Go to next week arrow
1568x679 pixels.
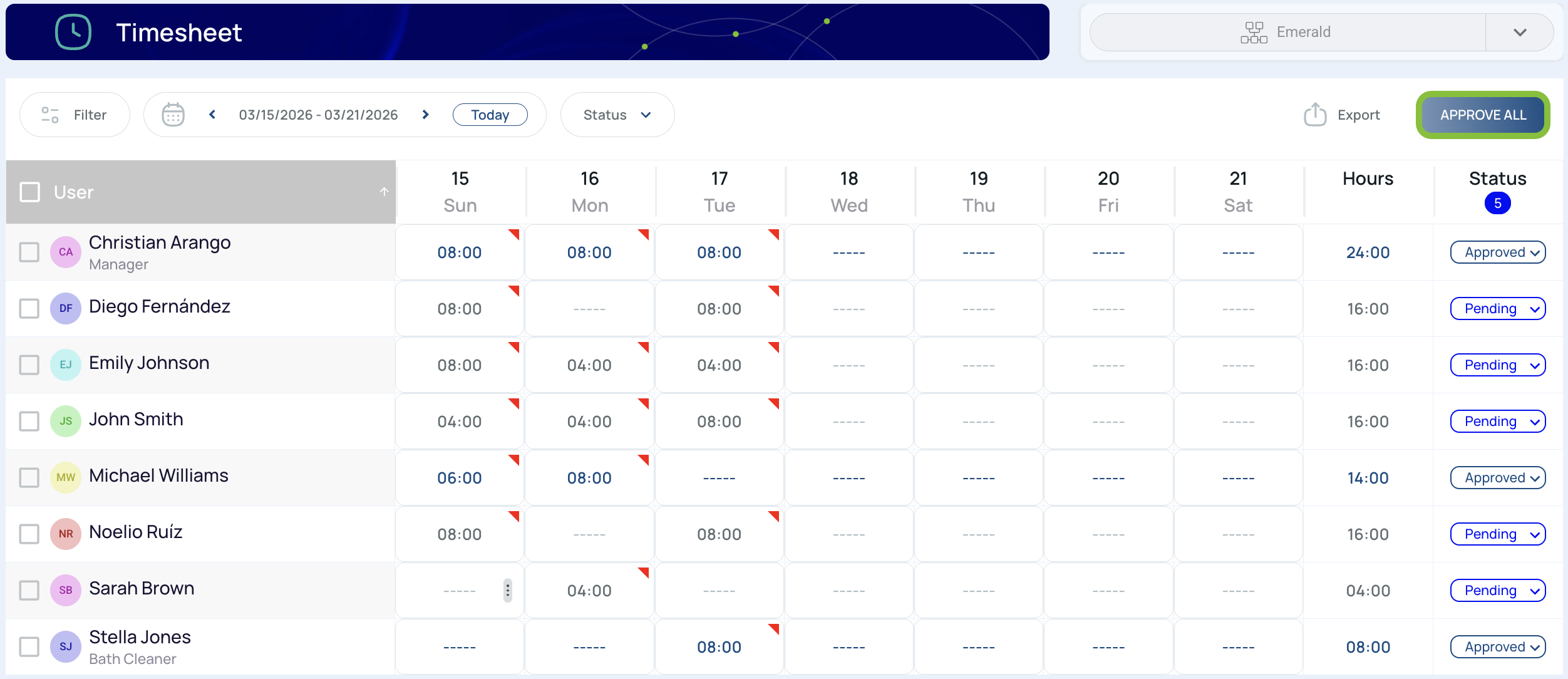click(x=426, y=115)
